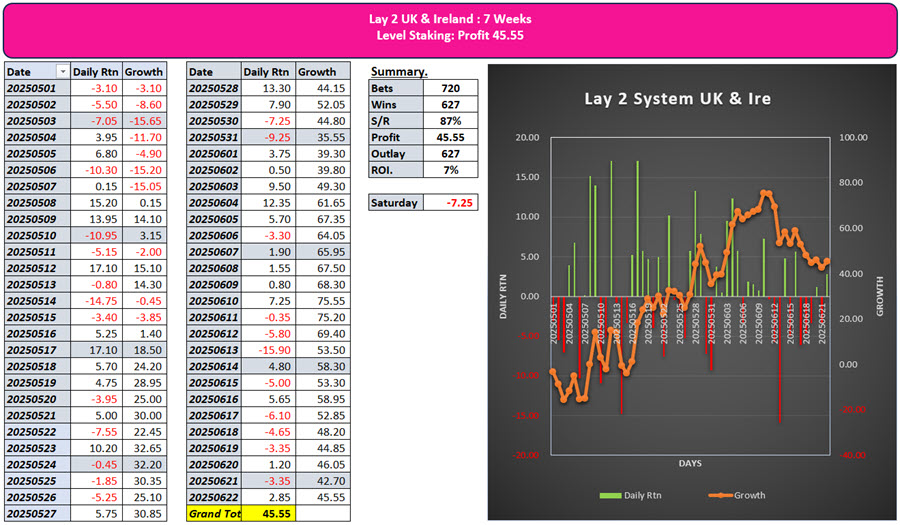
Task: Click the Saturday value -7.25 cell
Action: (x=450, y=202)
